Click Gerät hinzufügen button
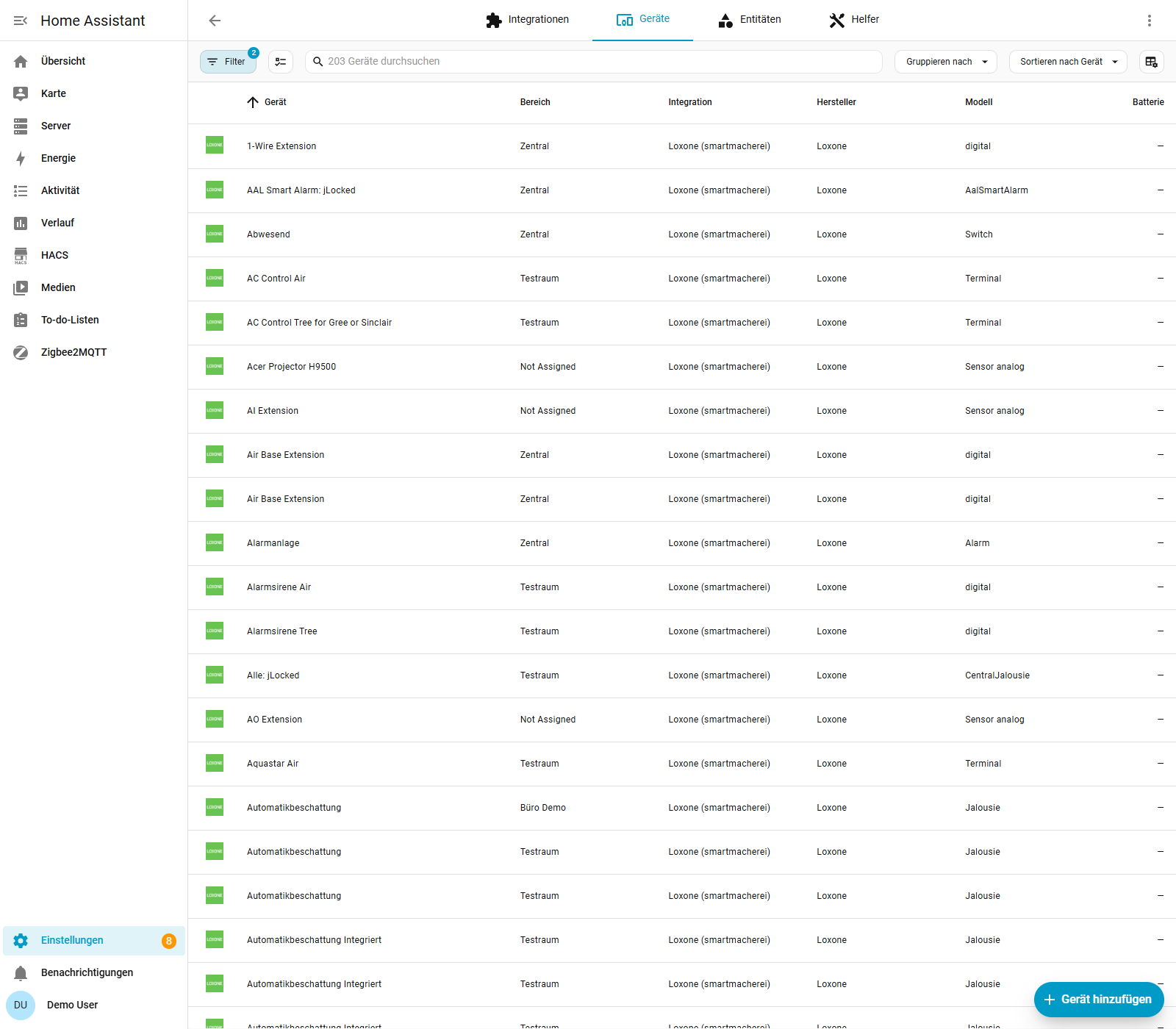This screenshot has width=1176, height=1029. (1099, 1000)
